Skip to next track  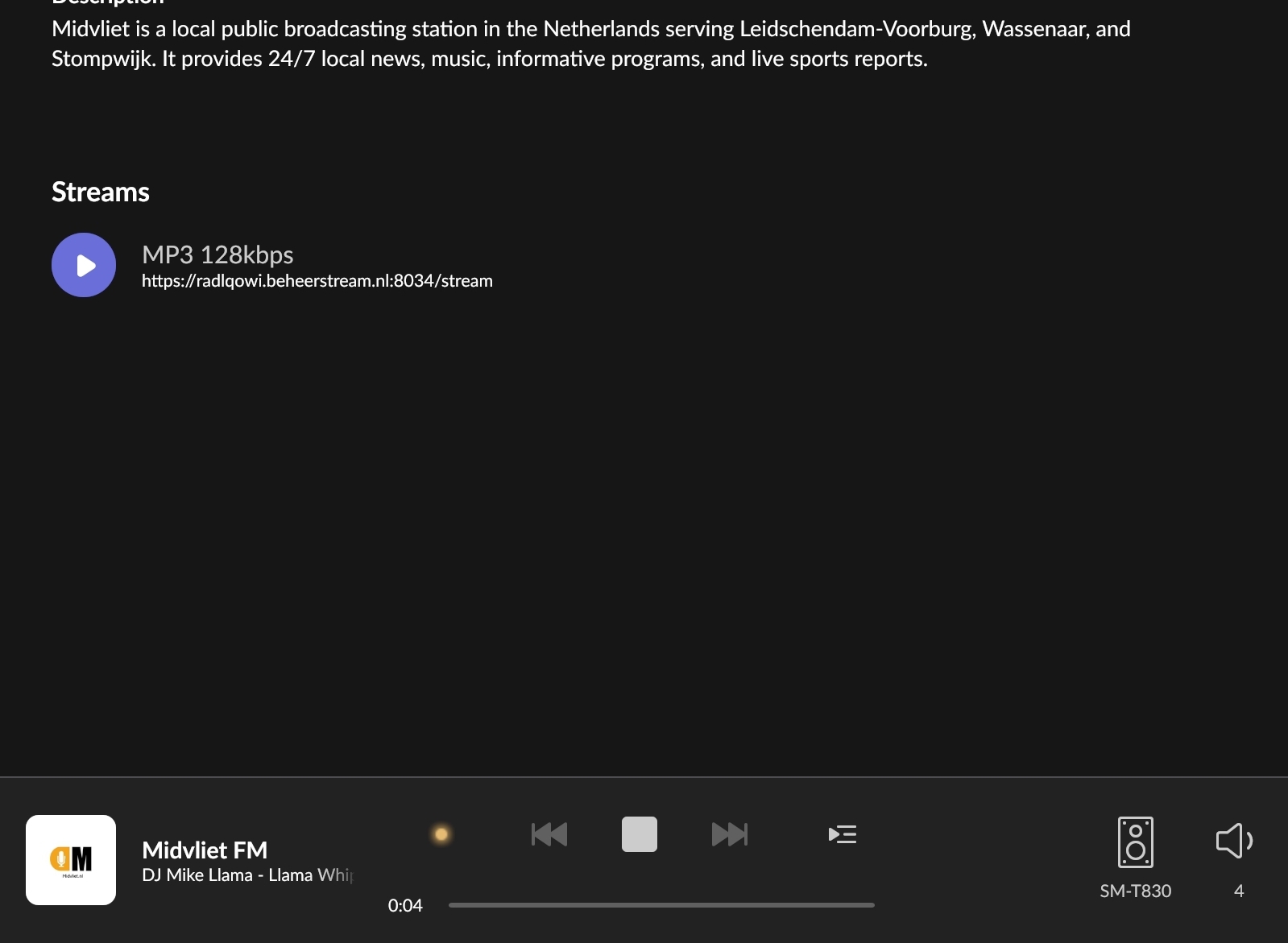click(x=730, y=834)
